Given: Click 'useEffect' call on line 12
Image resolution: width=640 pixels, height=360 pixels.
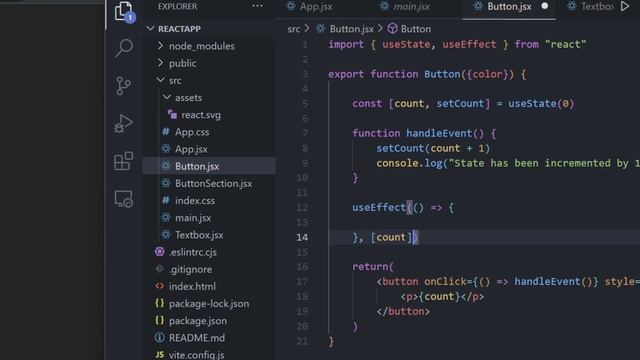Looking at the screenshot, I should pyautogui.click(x=379, y=207).
